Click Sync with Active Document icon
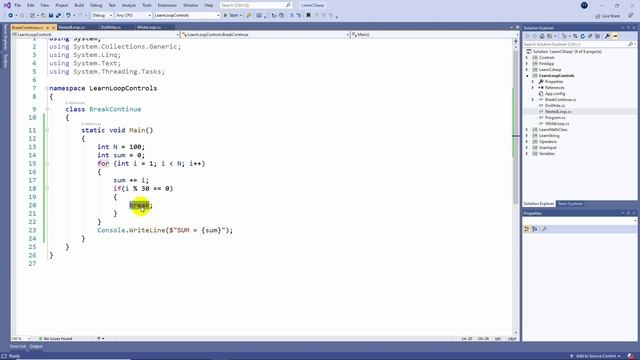This screenshot has height=360, width=640. [x=575, y=36]
